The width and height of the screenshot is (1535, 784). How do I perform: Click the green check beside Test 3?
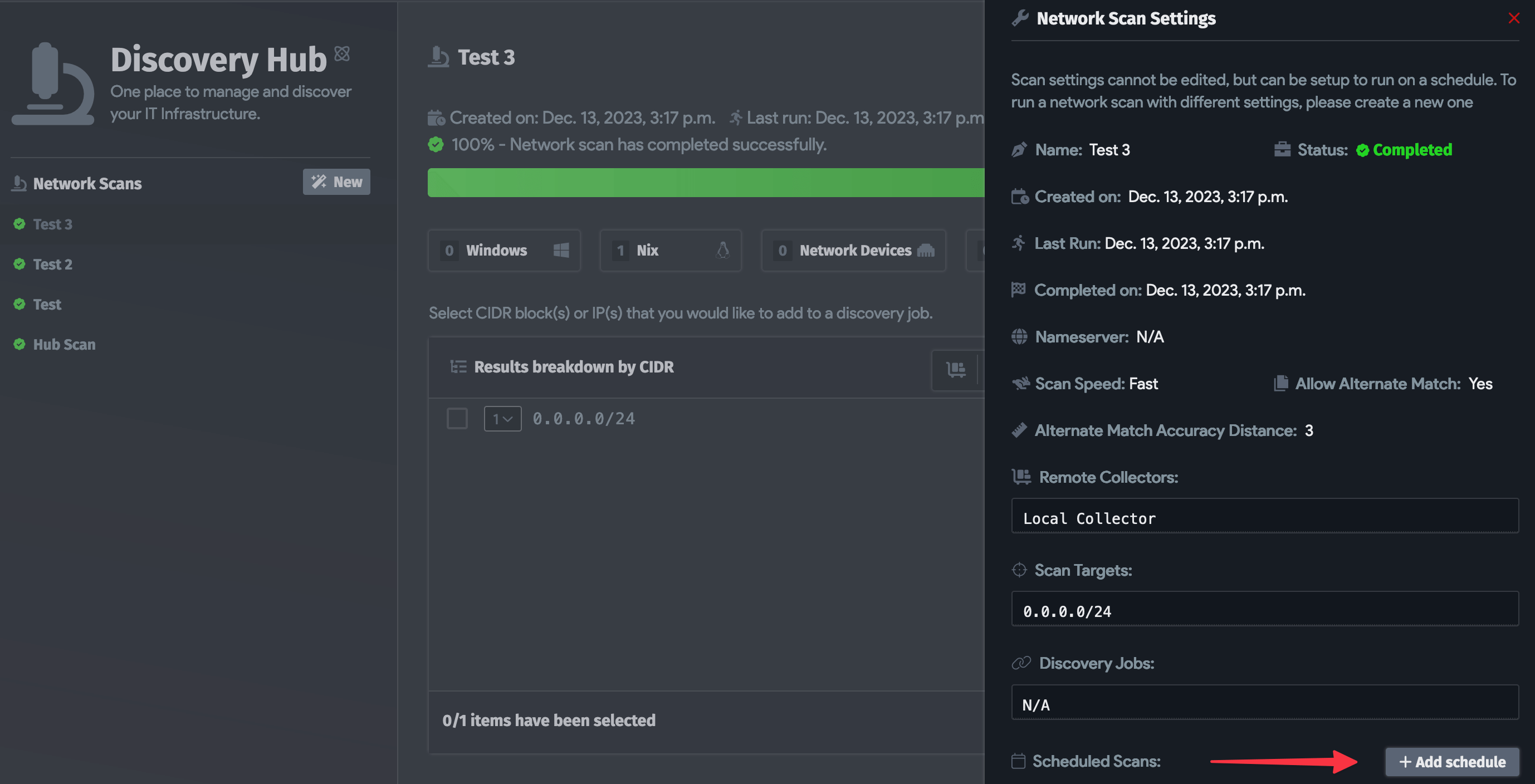pos(19,224)
